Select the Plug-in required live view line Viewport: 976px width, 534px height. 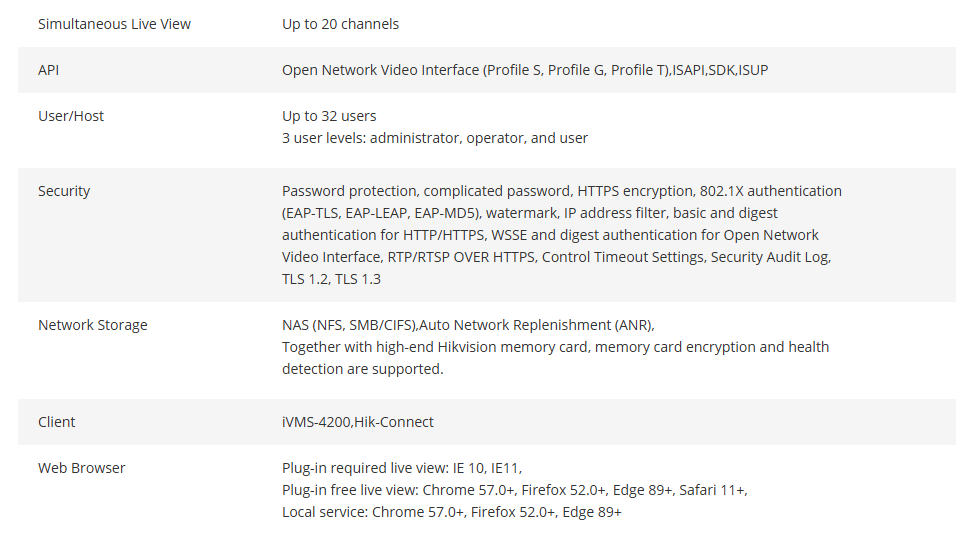click(x=402, y=468)
